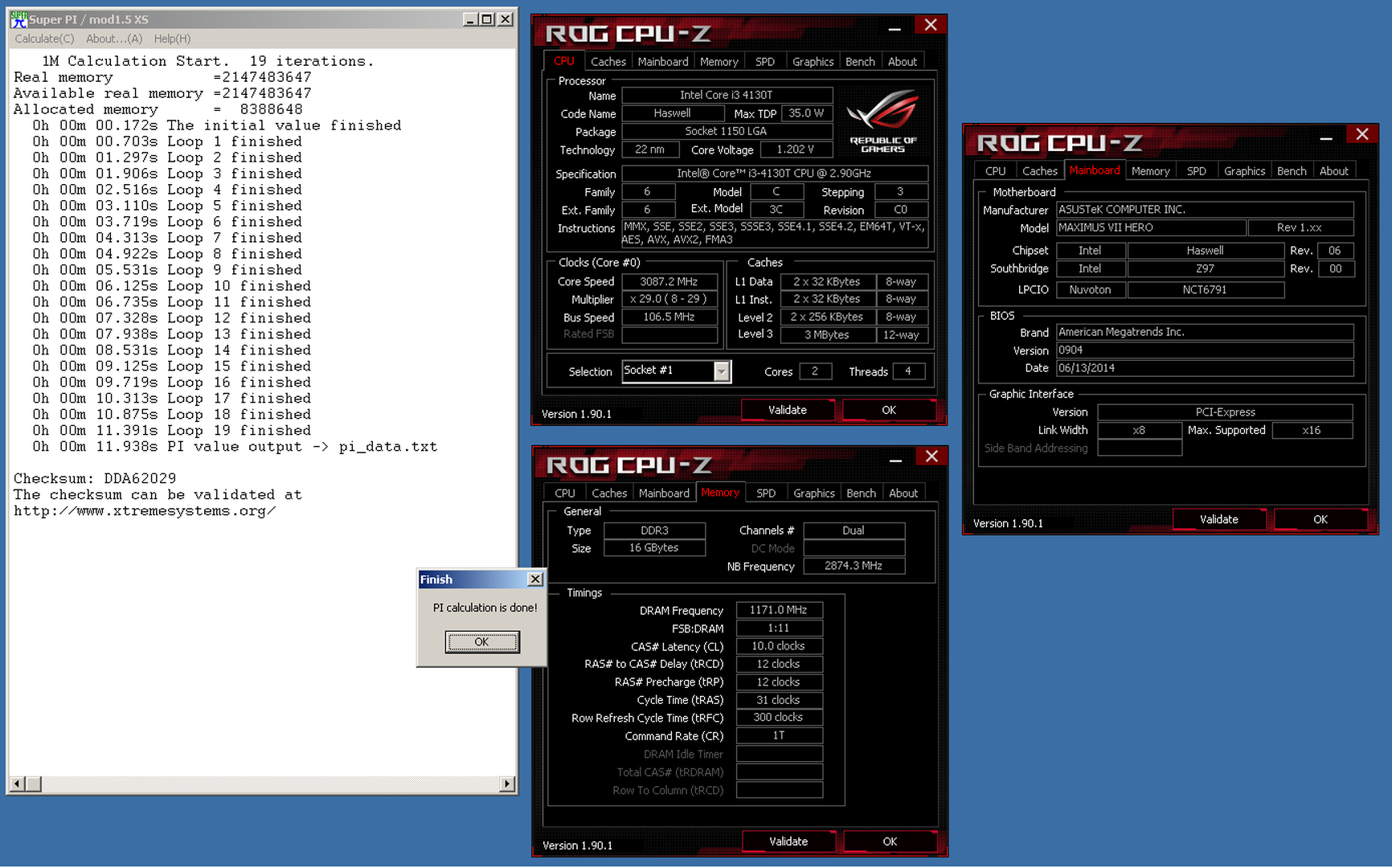Select CPU tab in top CPU-Z window
The image size is (1392, 868).
(564, 61)
